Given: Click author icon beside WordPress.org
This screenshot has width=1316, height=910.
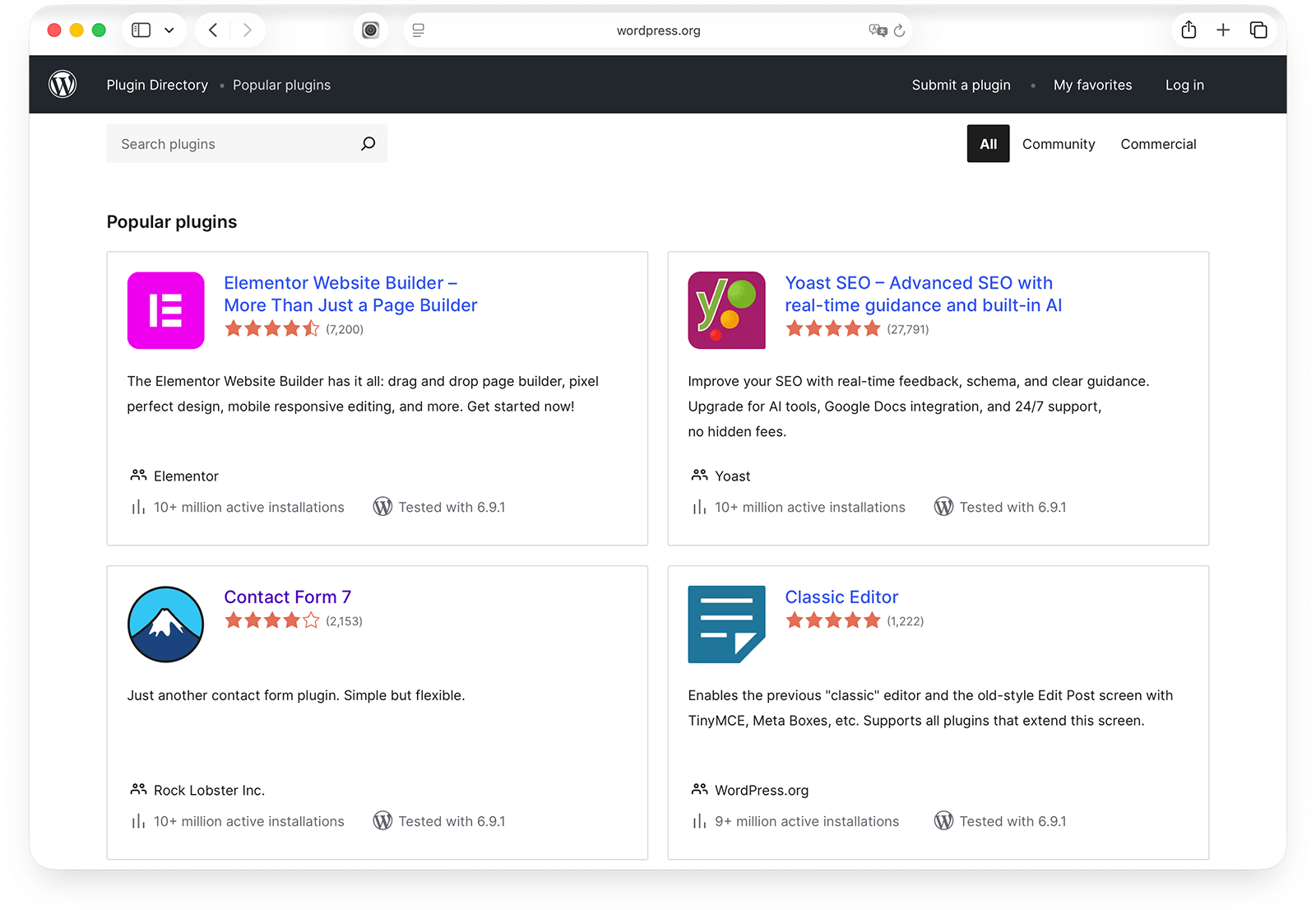Looking at the screenshot, I should [699, 790].
